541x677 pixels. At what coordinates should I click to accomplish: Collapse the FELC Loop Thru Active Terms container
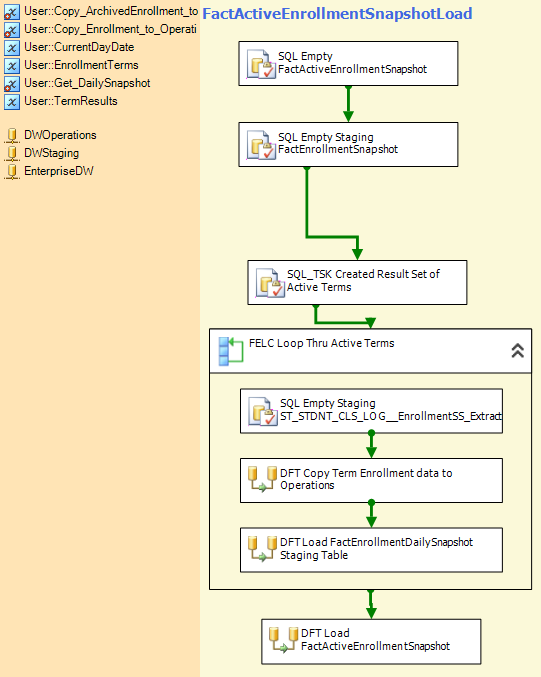point(518,351)
